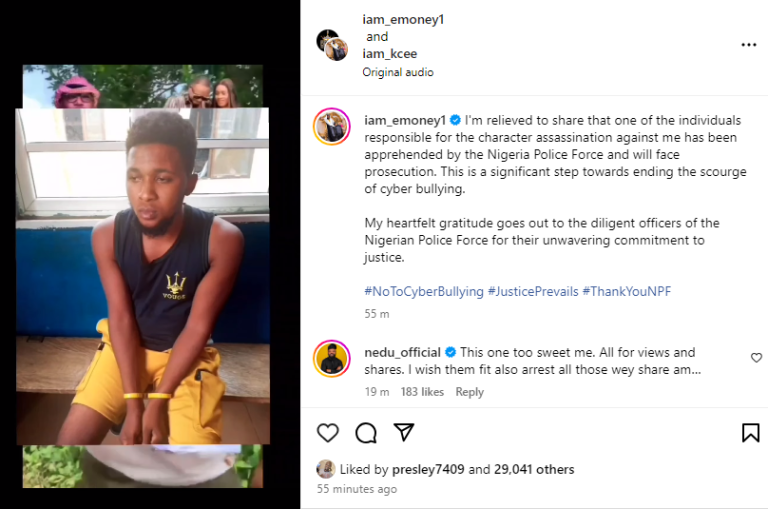Open iam_emoney1 profile picture beside caption

[331, 127]
